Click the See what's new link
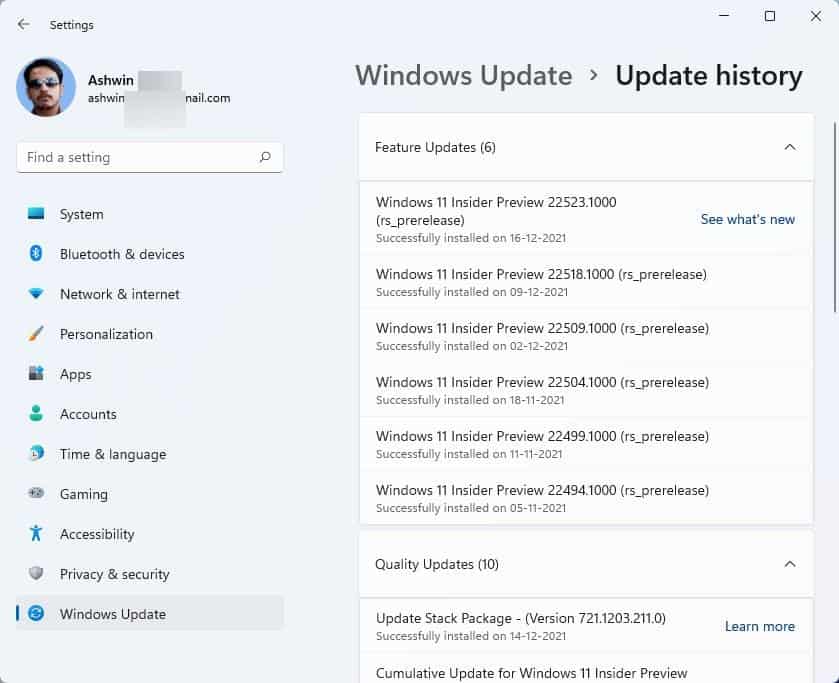Image resolution: width=839 pixels, height=683 pixels. click(x=747, y=219)
